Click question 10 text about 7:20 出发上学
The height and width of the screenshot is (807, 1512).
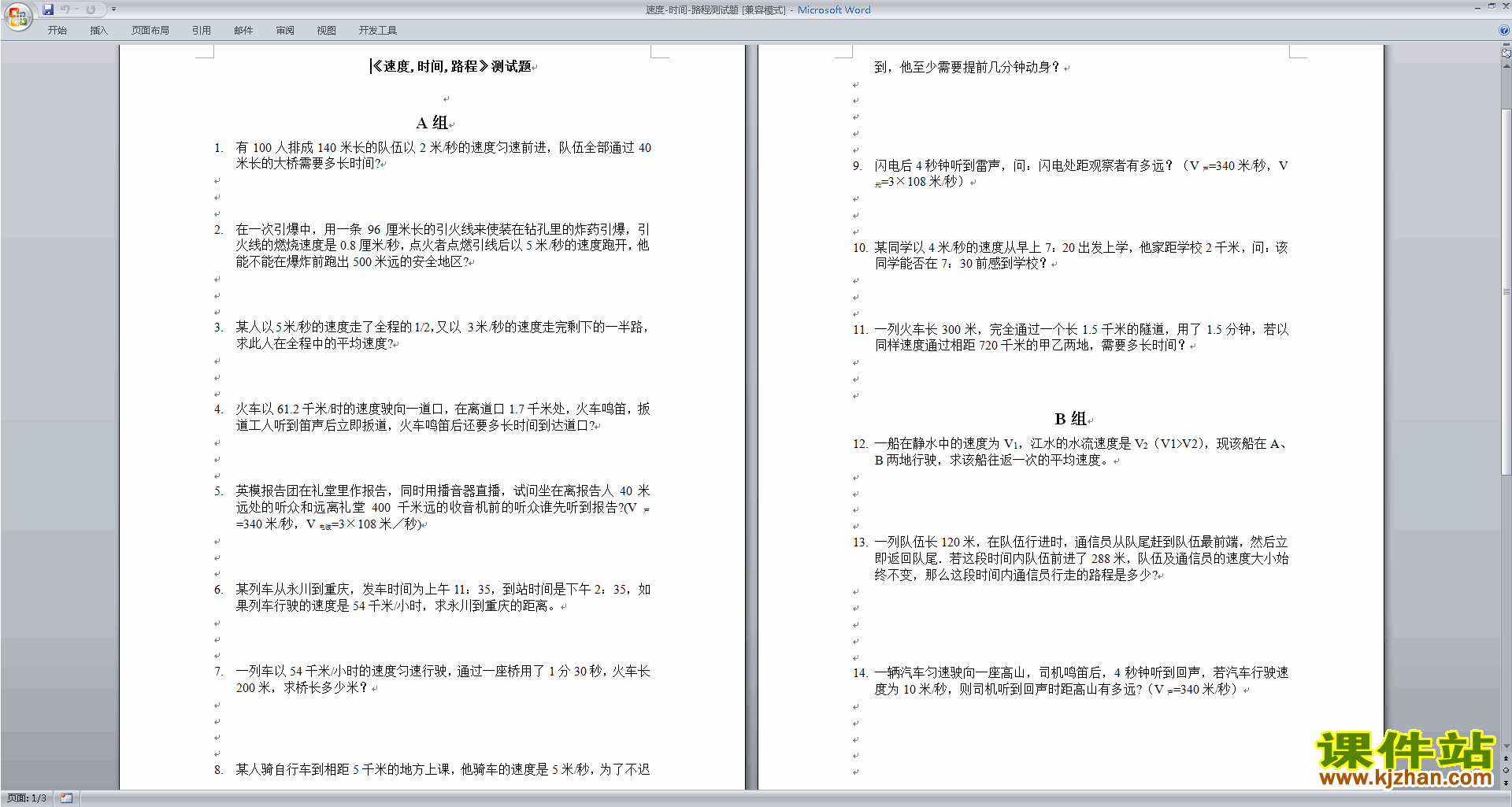[1081, 255]
